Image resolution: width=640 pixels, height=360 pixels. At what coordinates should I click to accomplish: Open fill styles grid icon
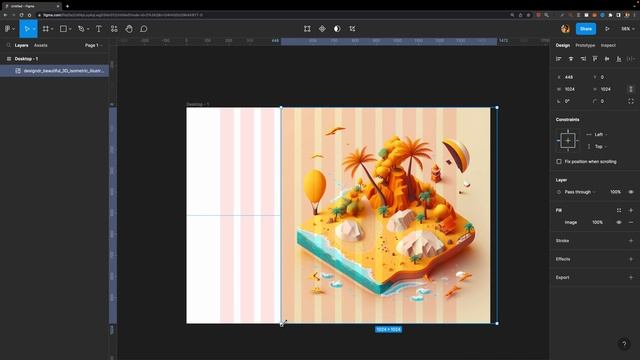click(x=619, y=210)
